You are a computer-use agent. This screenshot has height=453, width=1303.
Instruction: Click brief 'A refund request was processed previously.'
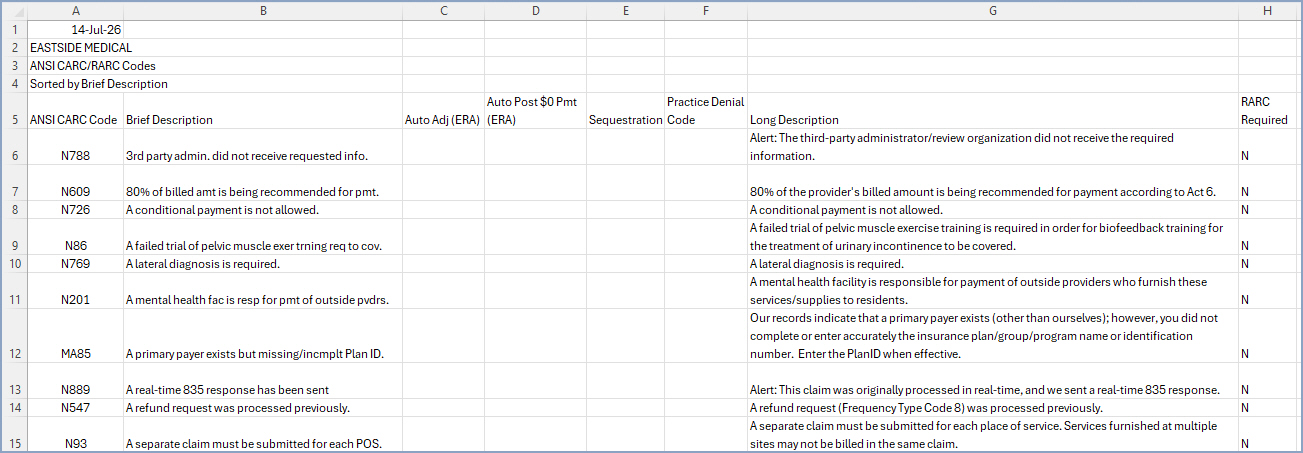click(263, 408)
